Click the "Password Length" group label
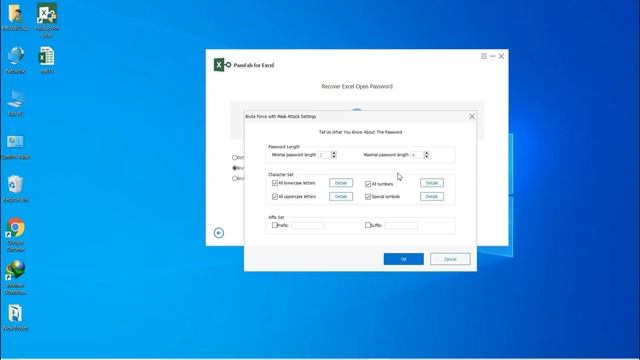The width and height of the screenshot is (640, 360). (284, 147)
